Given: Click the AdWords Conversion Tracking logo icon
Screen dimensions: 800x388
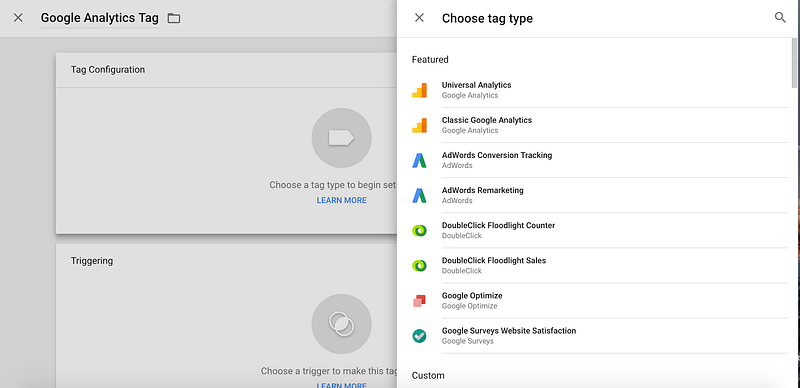Looking at the screenshot, I should (x=419, y=160).
